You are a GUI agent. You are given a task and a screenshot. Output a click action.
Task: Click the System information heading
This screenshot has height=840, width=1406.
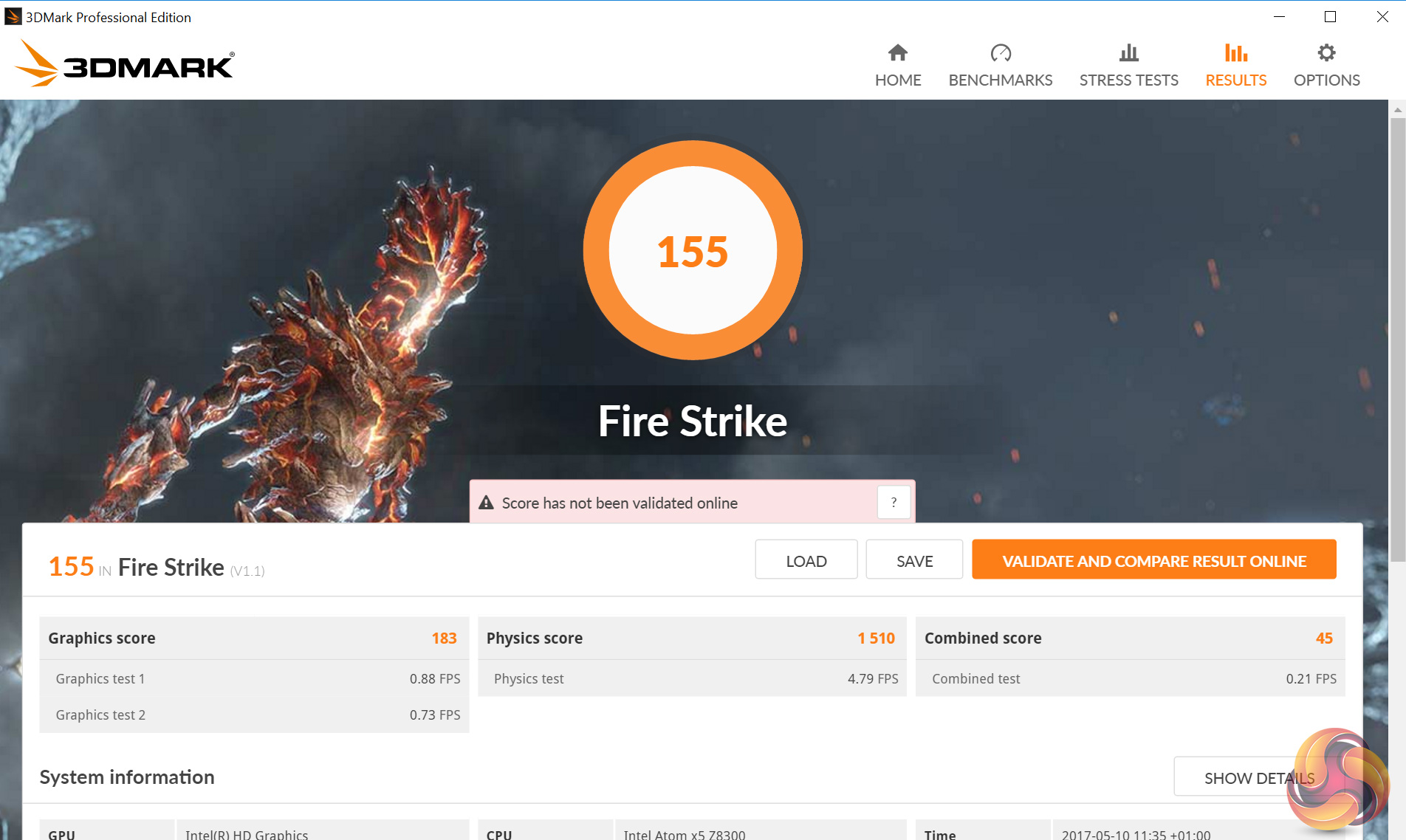127,777
